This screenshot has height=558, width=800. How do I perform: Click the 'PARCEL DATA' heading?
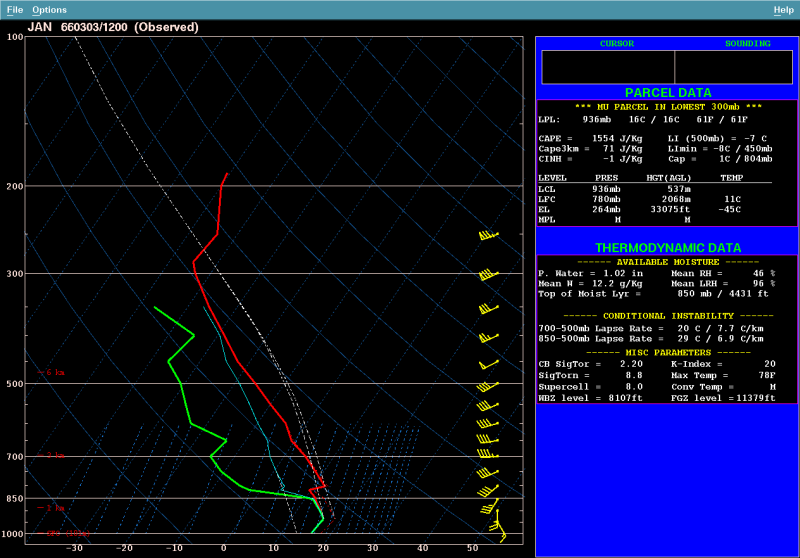(668, 92)
